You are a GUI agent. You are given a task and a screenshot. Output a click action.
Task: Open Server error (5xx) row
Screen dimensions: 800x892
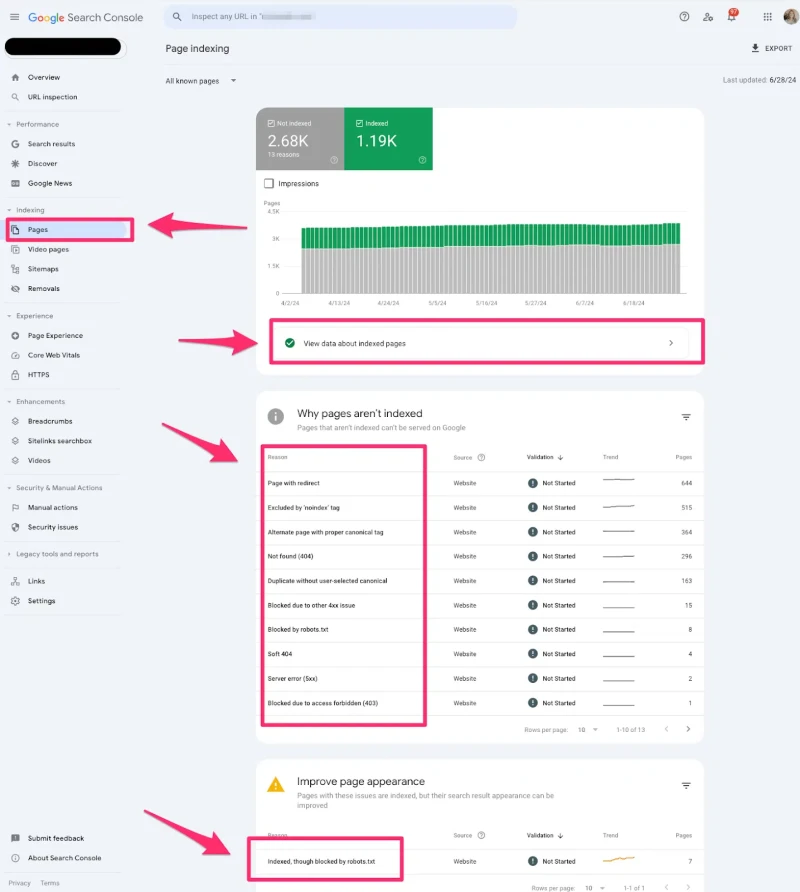[x=480, y=679]
